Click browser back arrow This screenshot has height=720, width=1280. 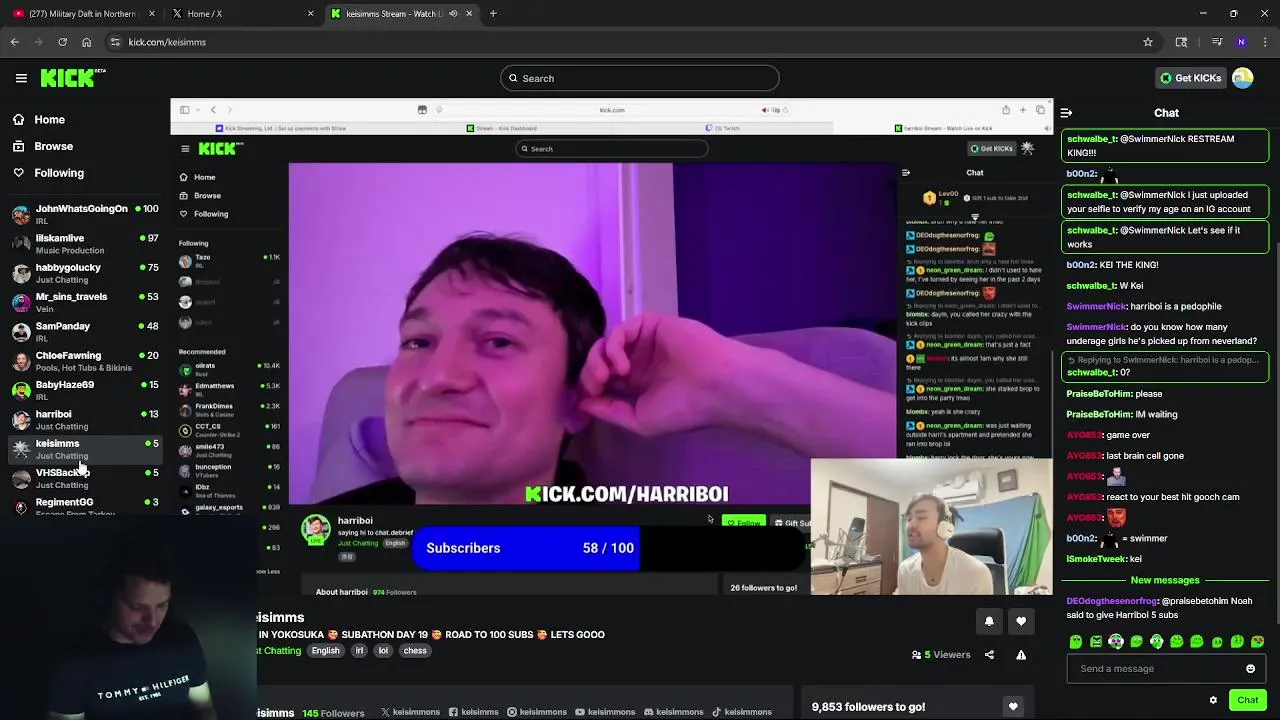click(x=14, y=42)
